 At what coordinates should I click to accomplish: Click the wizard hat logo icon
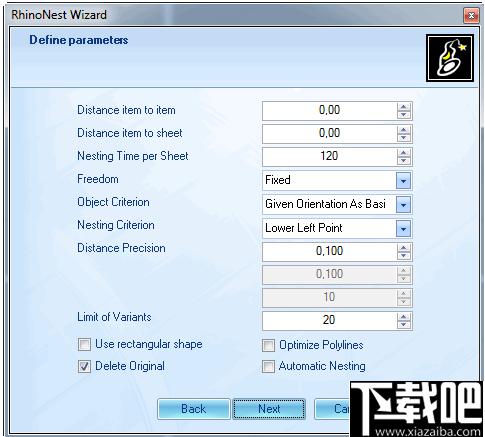point(450,58)
